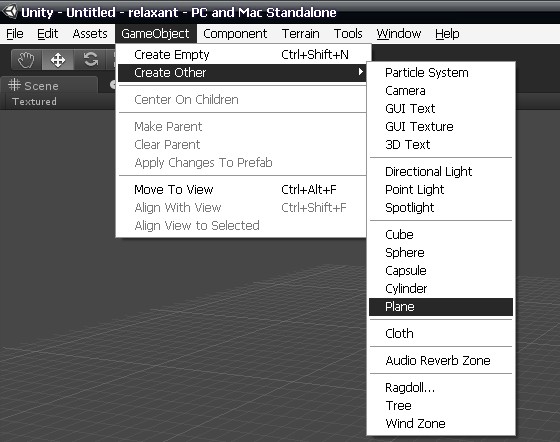
Task: Open the Ragdoll... wizard
Action: [441, 388]
